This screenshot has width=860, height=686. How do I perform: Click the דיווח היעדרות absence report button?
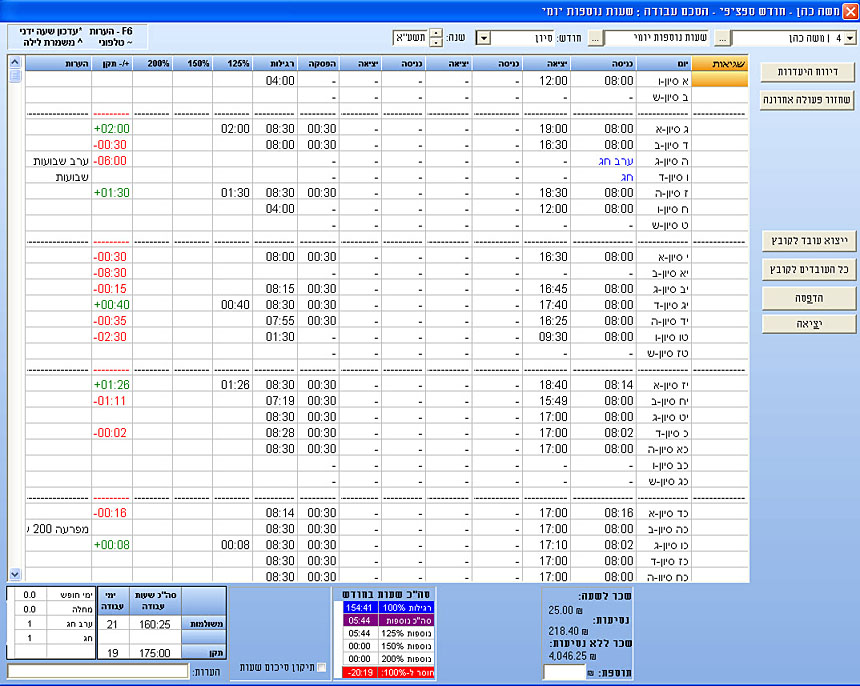pyautogui.click(x=807, y=72)
